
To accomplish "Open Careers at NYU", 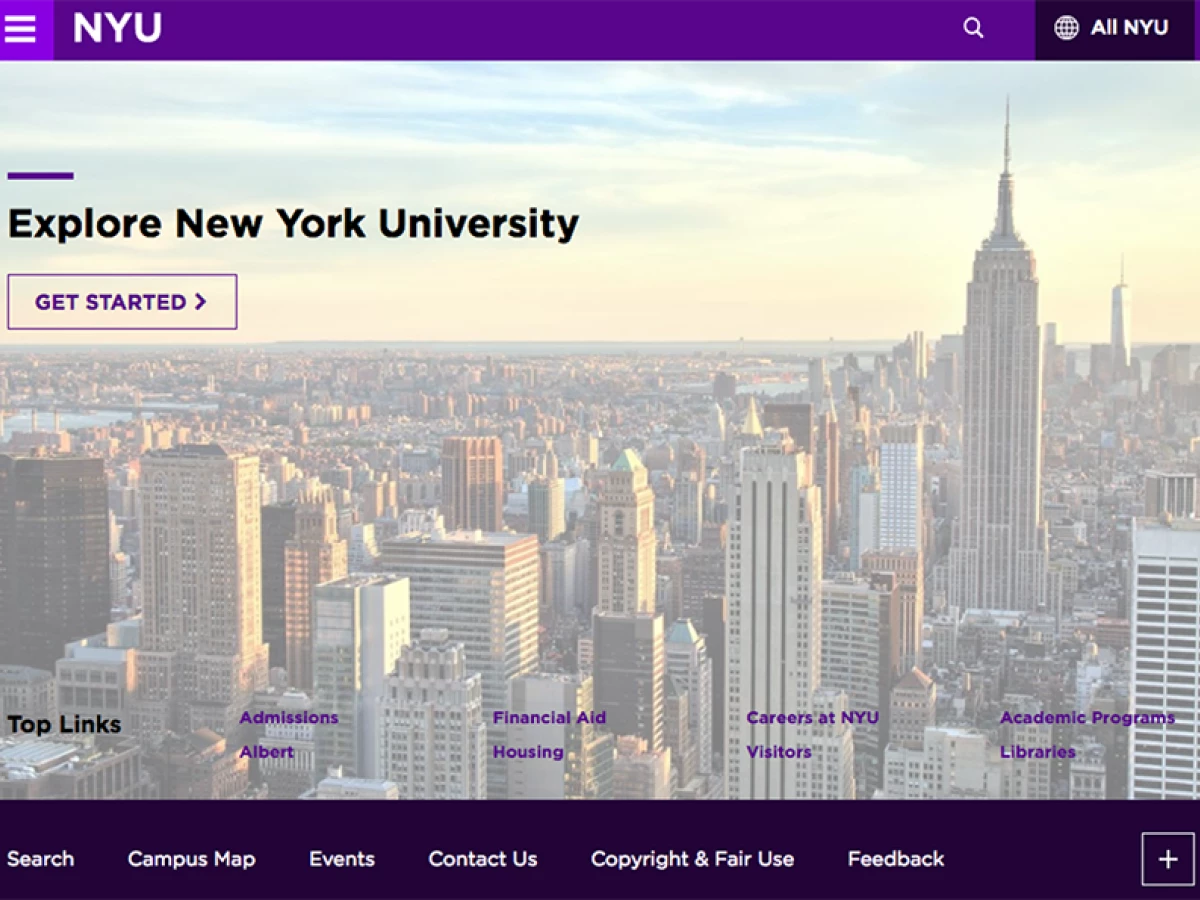I will pyautogui.click(x=813, y=718).
